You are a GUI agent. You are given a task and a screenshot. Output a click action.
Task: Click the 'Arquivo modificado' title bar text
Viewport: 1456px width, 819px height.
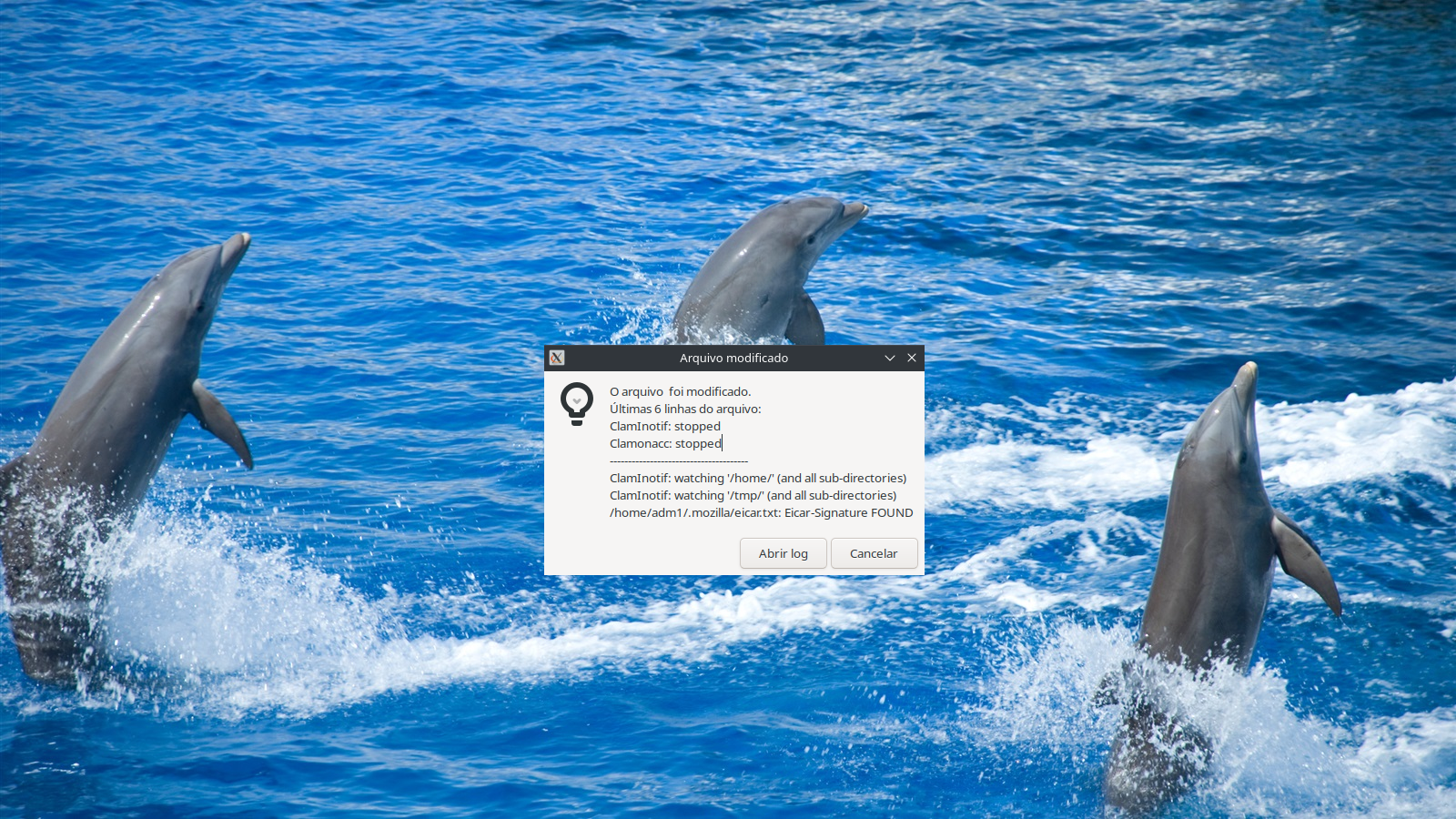coord(733,359)
